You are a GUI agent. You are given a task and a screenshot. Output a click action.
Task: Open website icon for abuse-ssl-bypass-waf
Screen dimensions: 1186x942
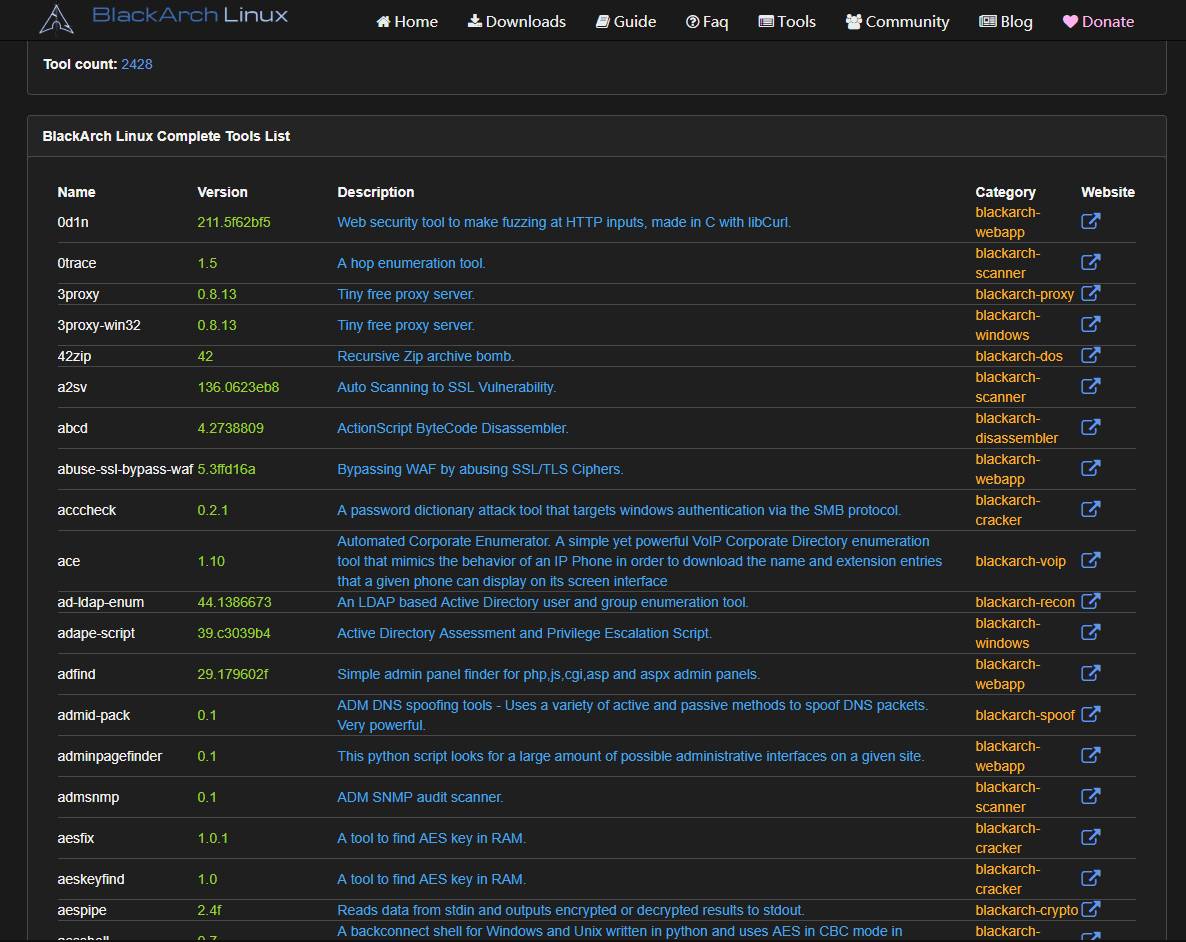click(1090, 468)
